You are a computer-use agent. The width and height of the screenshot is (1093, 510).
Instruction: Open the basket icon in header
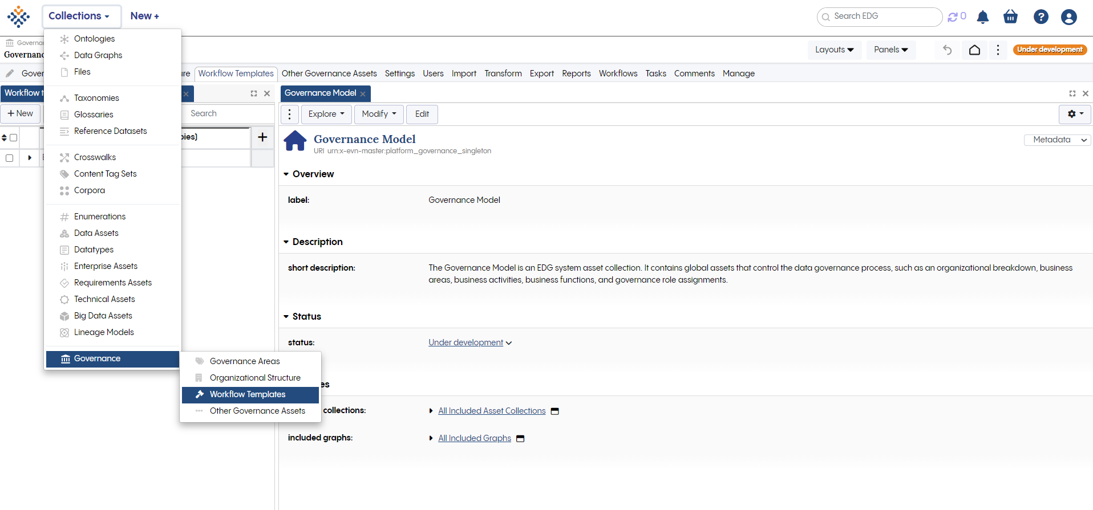(1011, 16)
